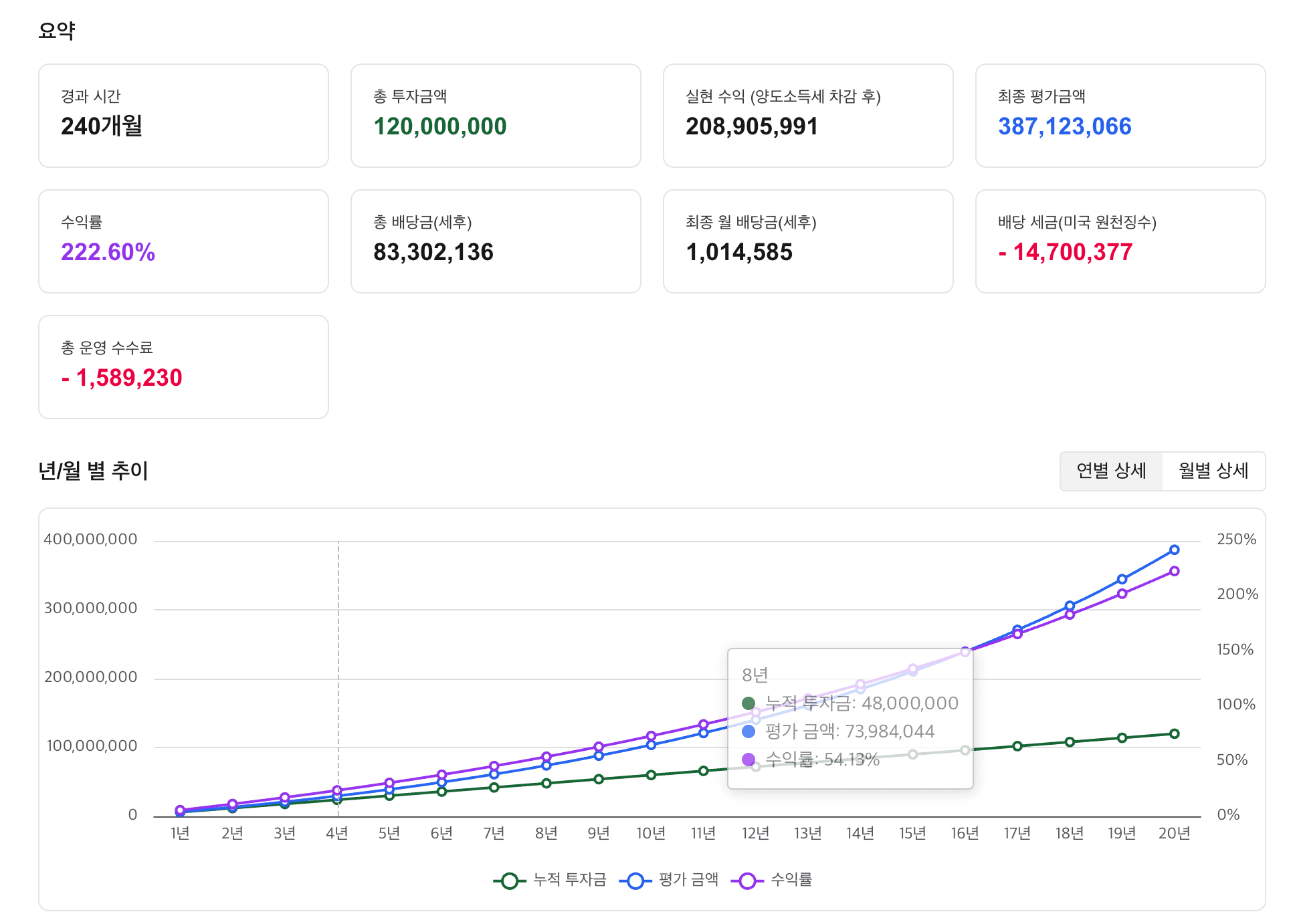Screen dimensions: 1295x924
Task: Click the 총 투자금액 summary card
Action: tap(496, 116)
